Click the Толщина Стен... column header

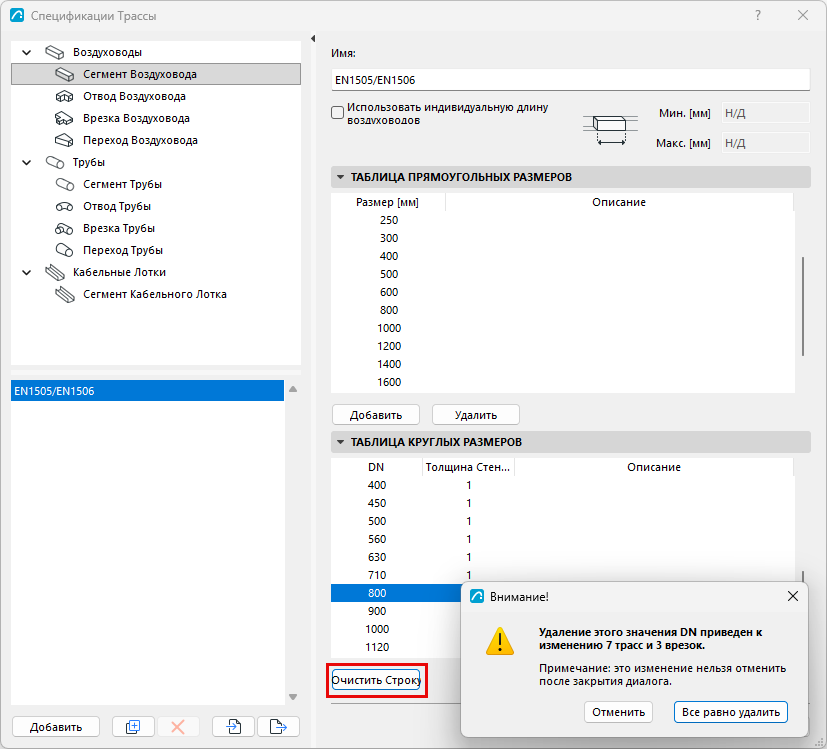pyautogui.click(x=468, y=467)
